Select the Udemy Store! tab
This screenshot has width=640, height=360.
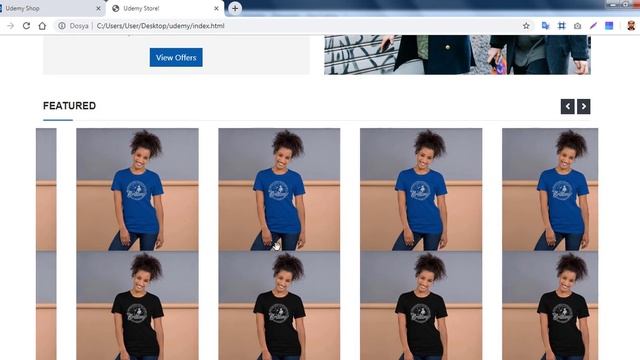(x=165, y=8)
